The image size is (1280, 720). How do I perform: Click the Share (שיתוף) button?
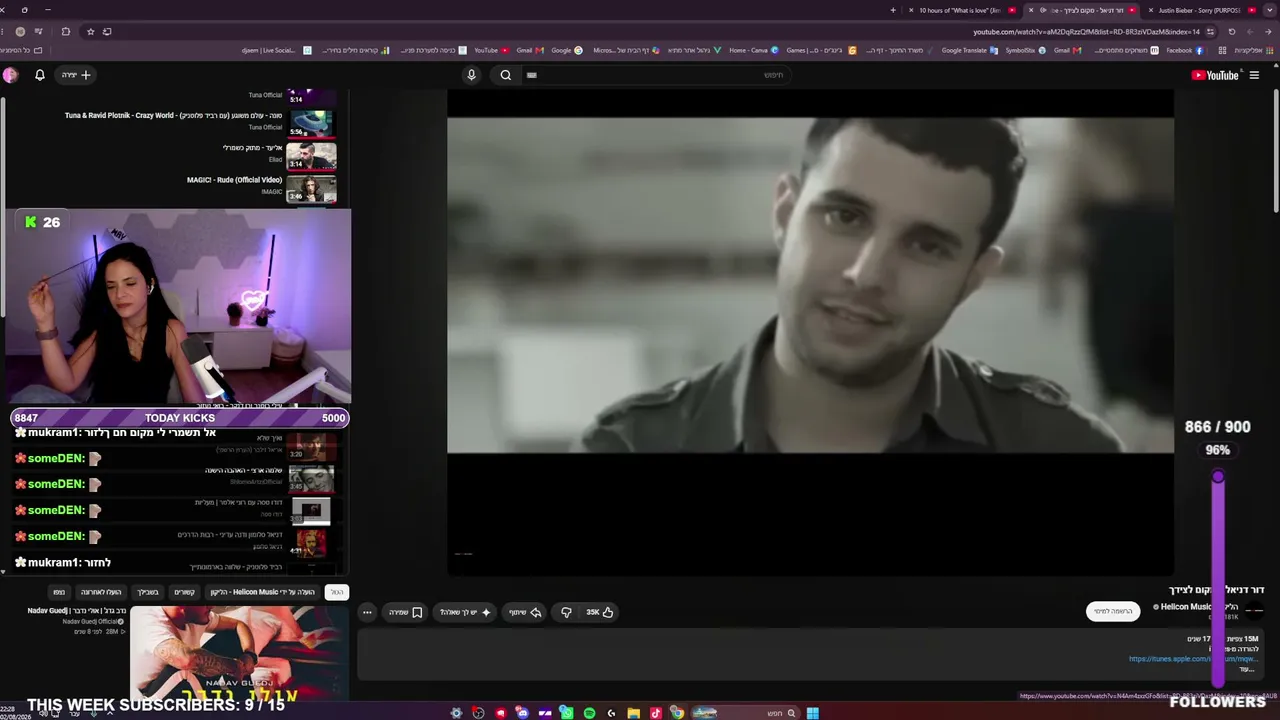point(525,612)
